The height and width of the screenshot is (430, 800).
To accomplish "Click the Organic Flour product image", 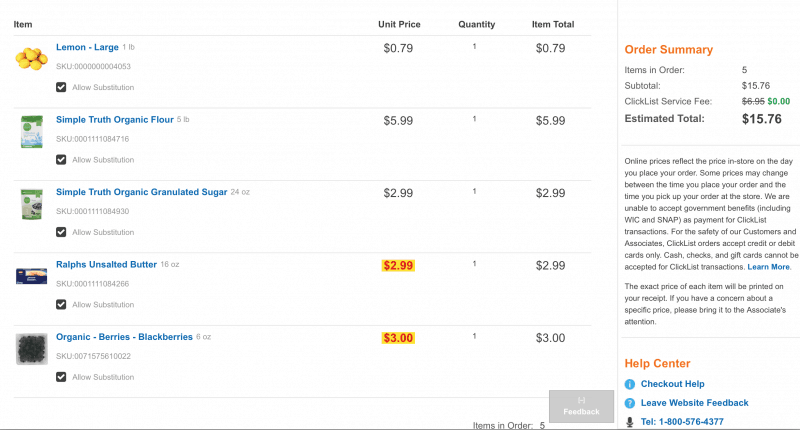I will 32,132.
